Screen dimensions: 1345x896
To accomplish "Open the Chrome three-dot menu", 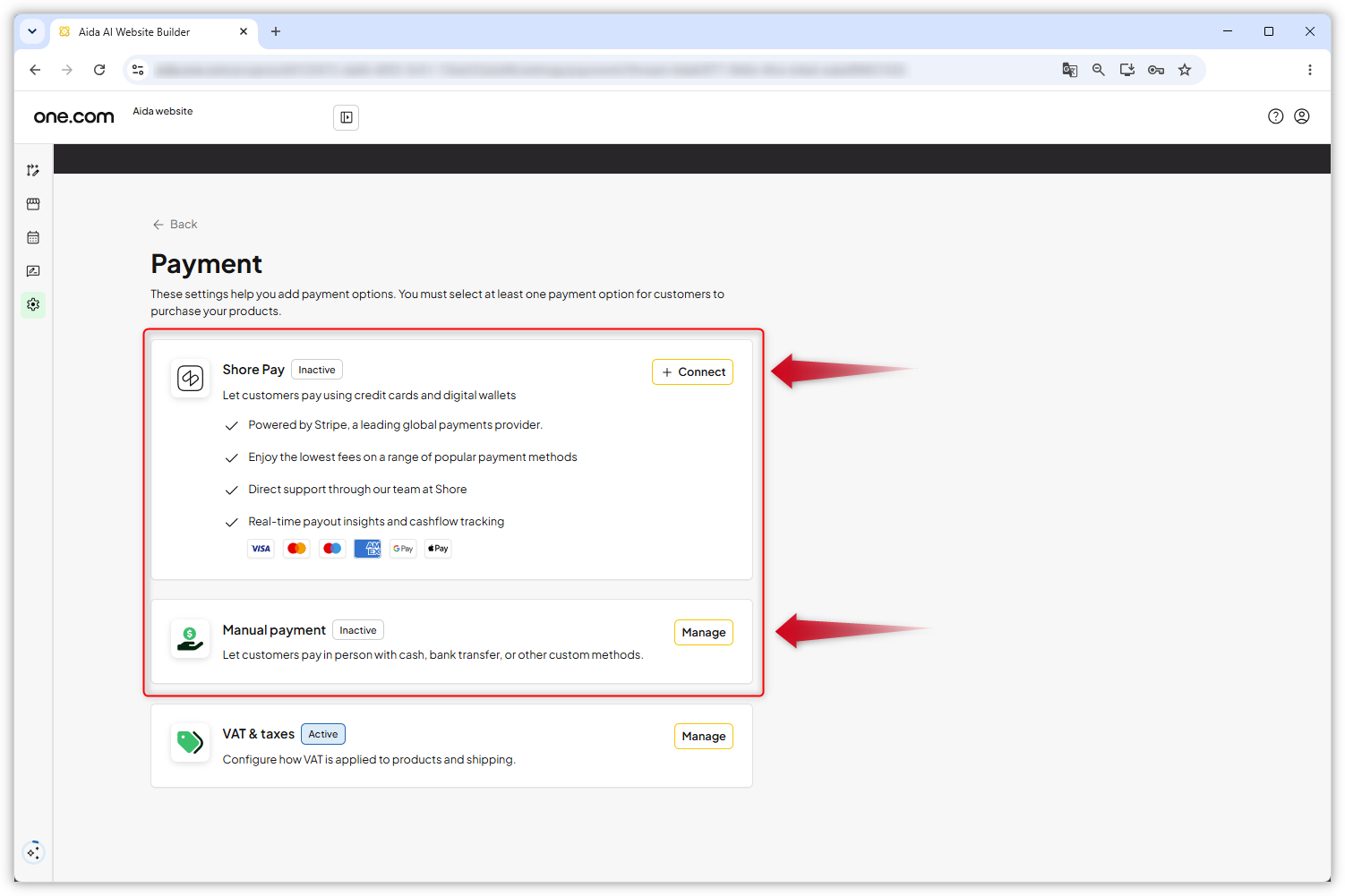I will coord(1309,70).
